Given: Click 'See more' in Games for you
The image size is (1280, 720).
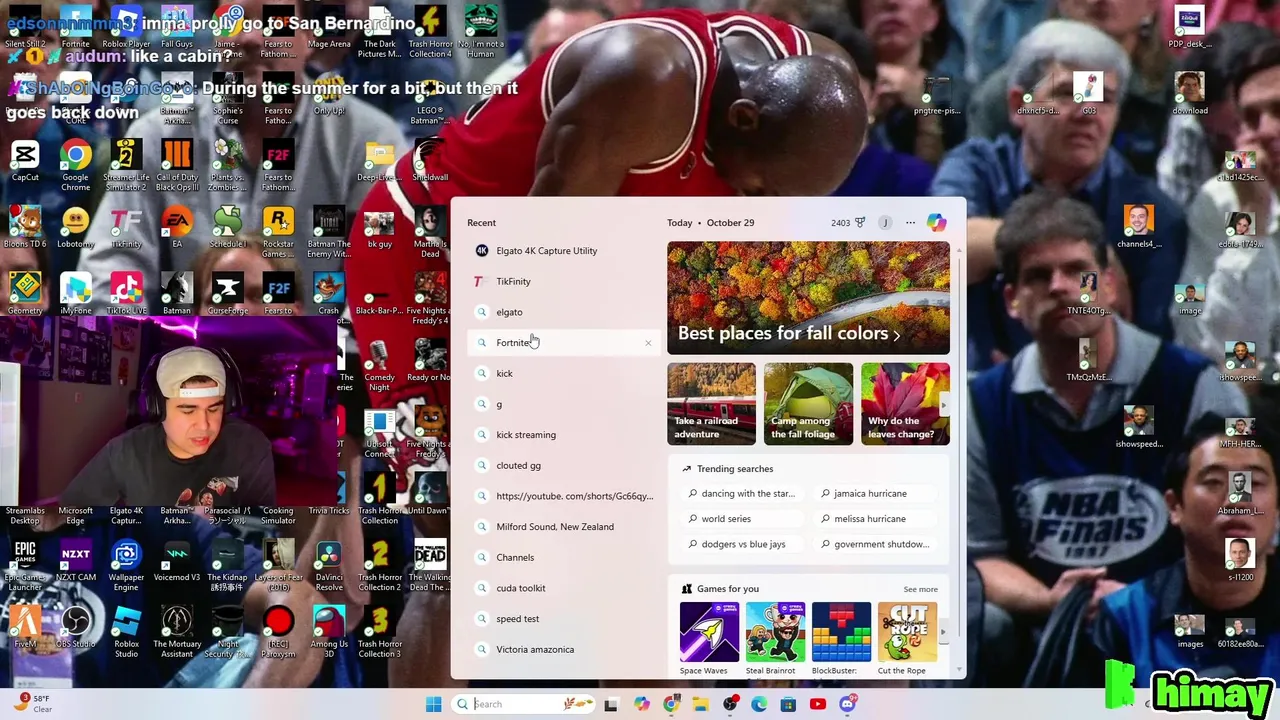Looking at the screenshot, I should click(x=920, y=589).
